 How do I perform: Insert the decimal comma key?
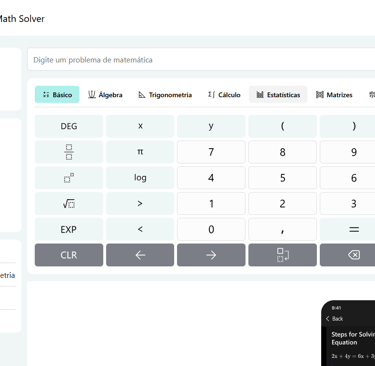282,229
